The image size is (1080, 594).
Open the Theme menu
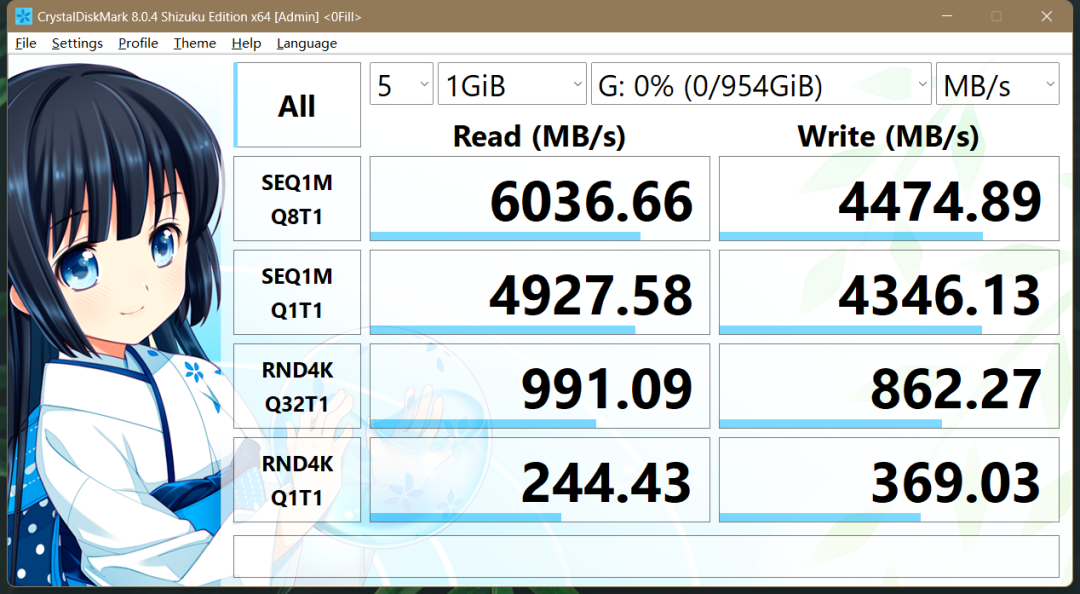click(x=194, y=43)
